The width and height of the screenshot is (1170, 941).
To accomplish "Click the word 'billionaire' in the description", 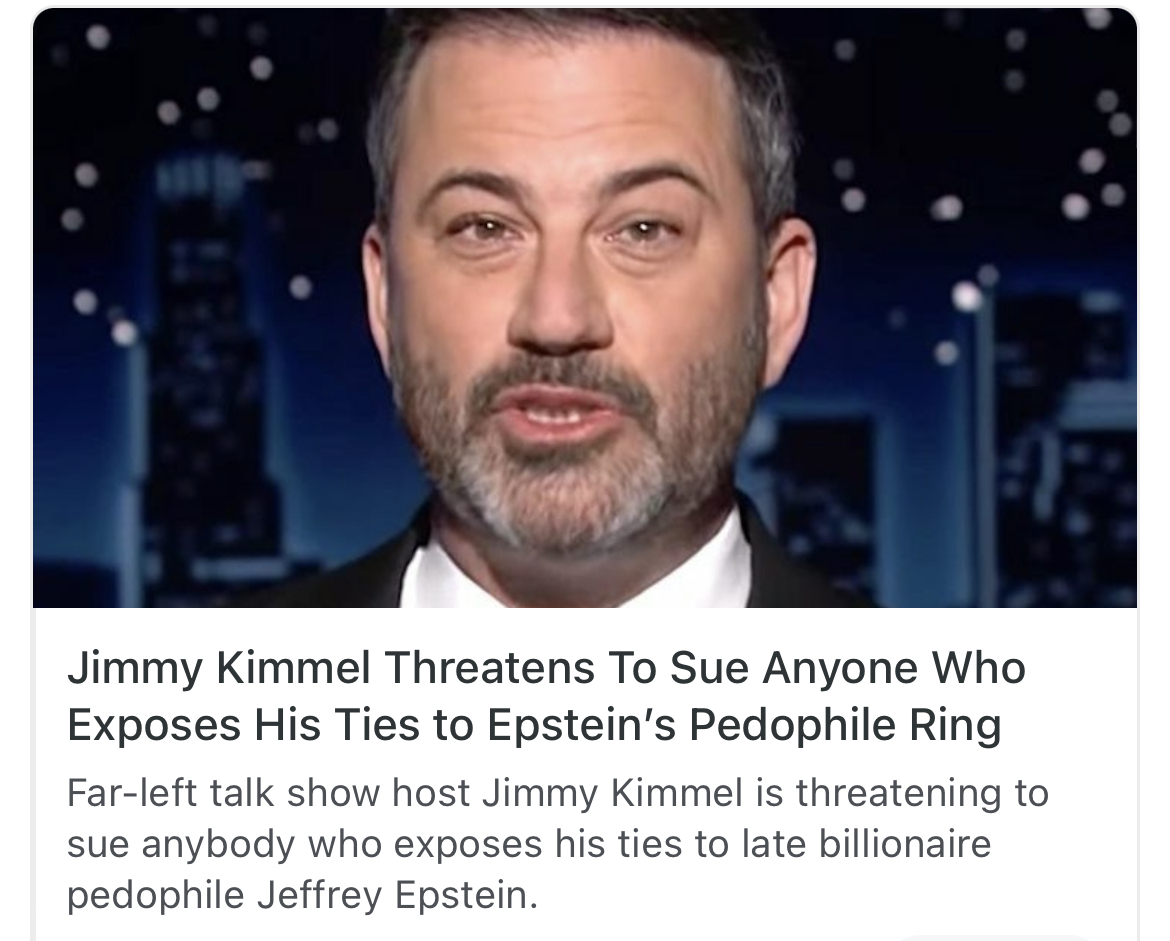I will (x=905, y=844).
